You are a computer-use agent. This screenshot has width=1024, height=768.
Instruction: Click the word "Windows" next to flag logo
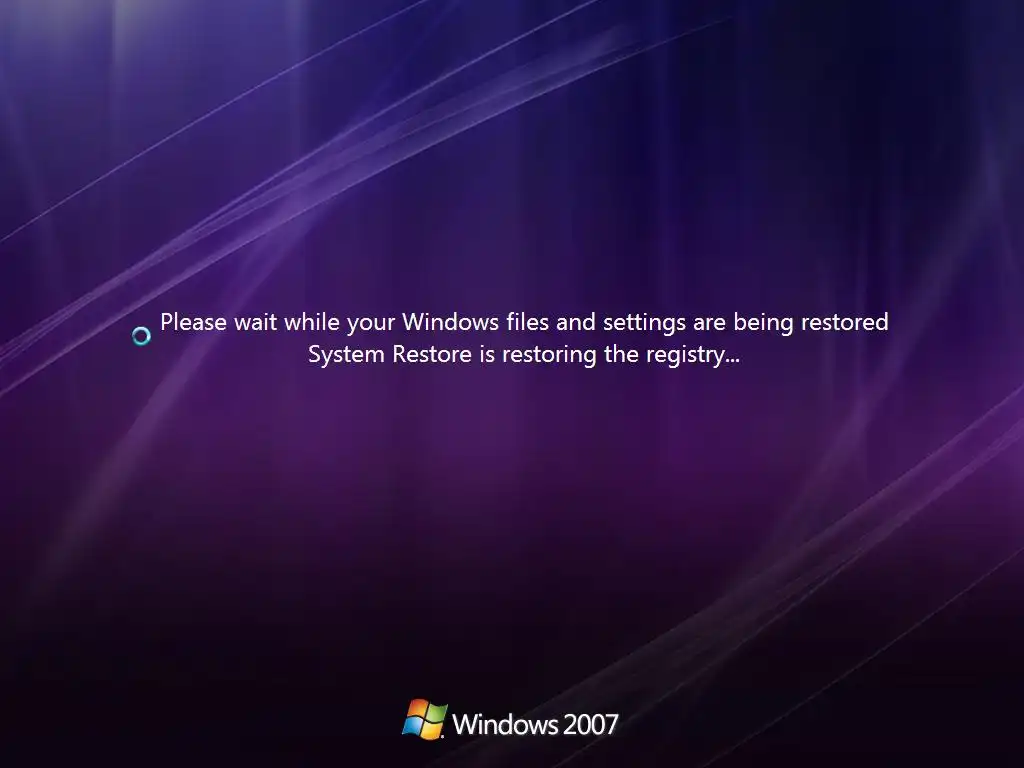tap(505, 724)
